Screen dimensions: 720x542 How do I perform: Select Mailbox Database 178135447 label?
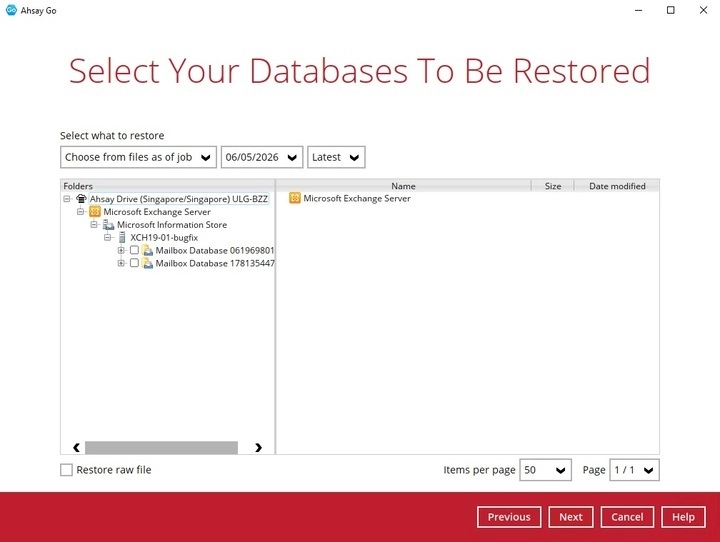pyautogui.click(x=215, y=263)
